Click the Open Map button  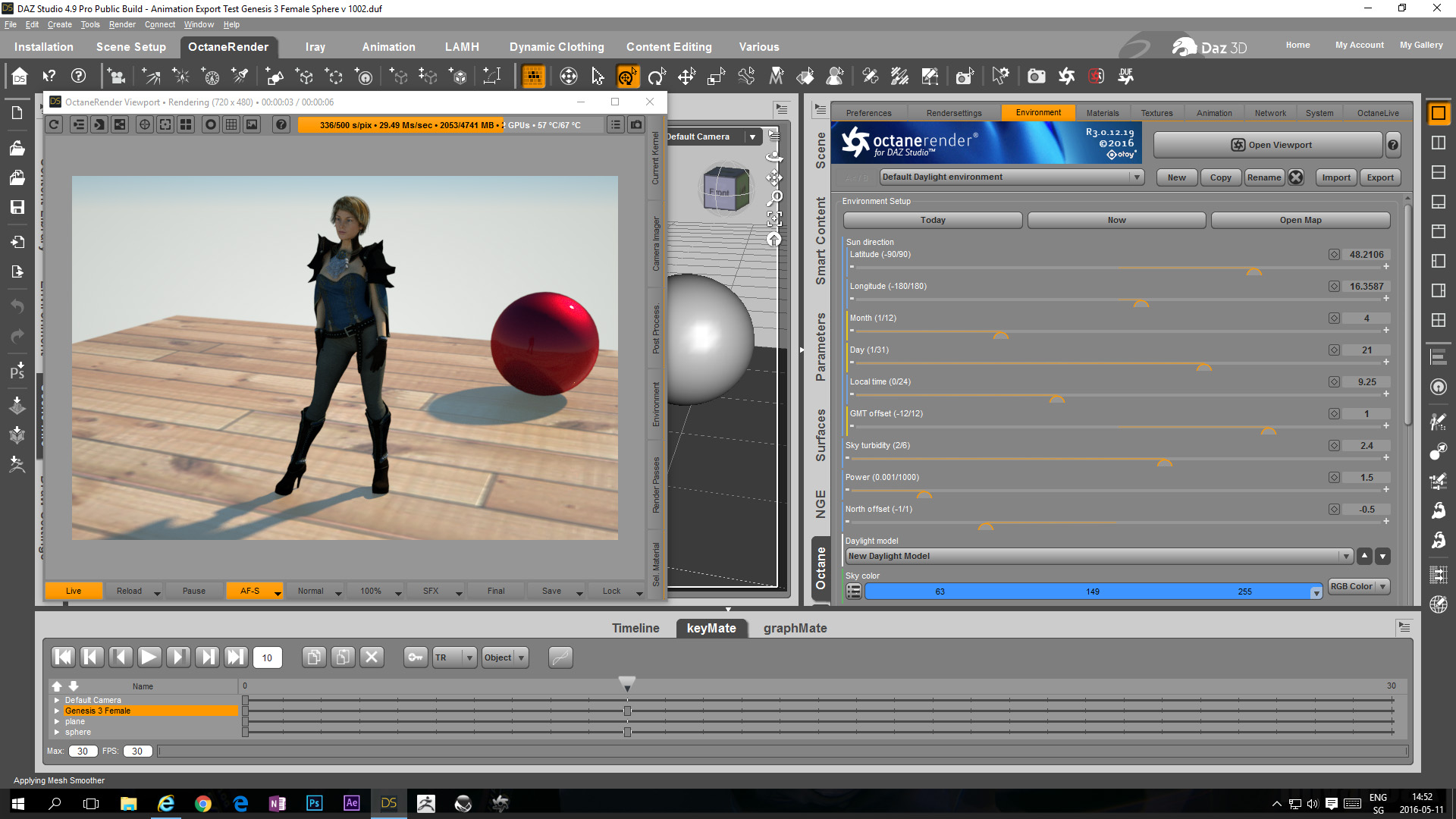(1300, 220)
